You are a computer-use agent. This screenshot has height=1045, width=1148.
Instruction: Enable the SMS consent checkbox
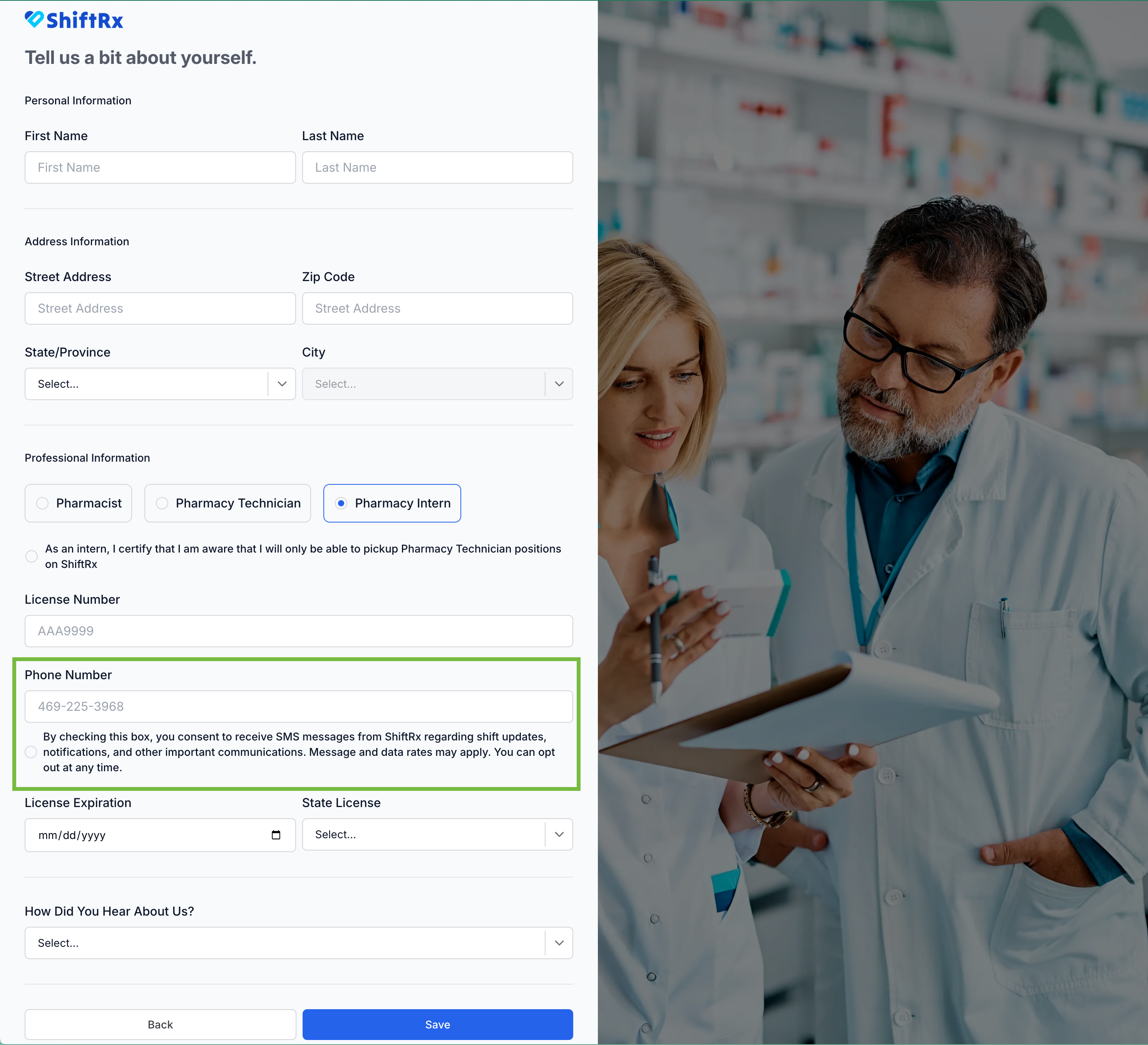click(31, 752)
